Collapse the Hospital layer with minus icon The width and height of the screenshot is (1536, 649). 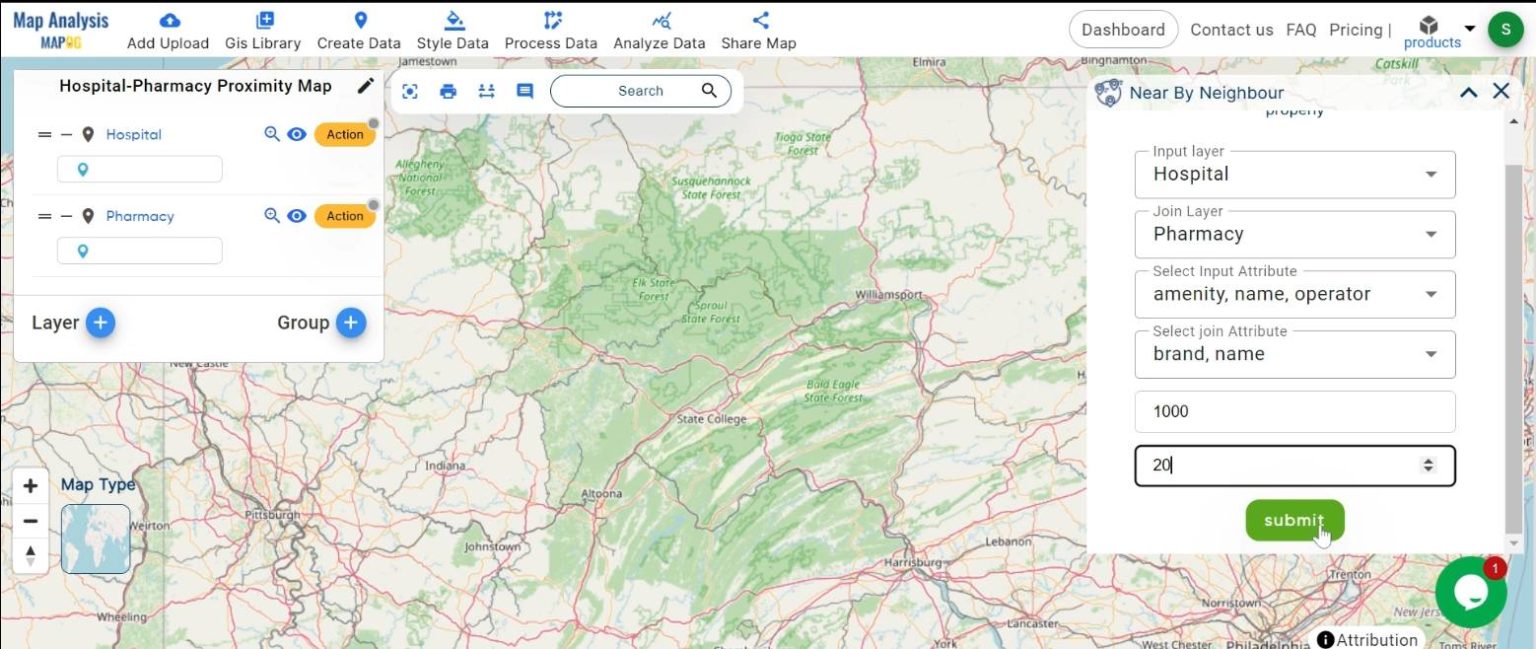coord(66,134)
